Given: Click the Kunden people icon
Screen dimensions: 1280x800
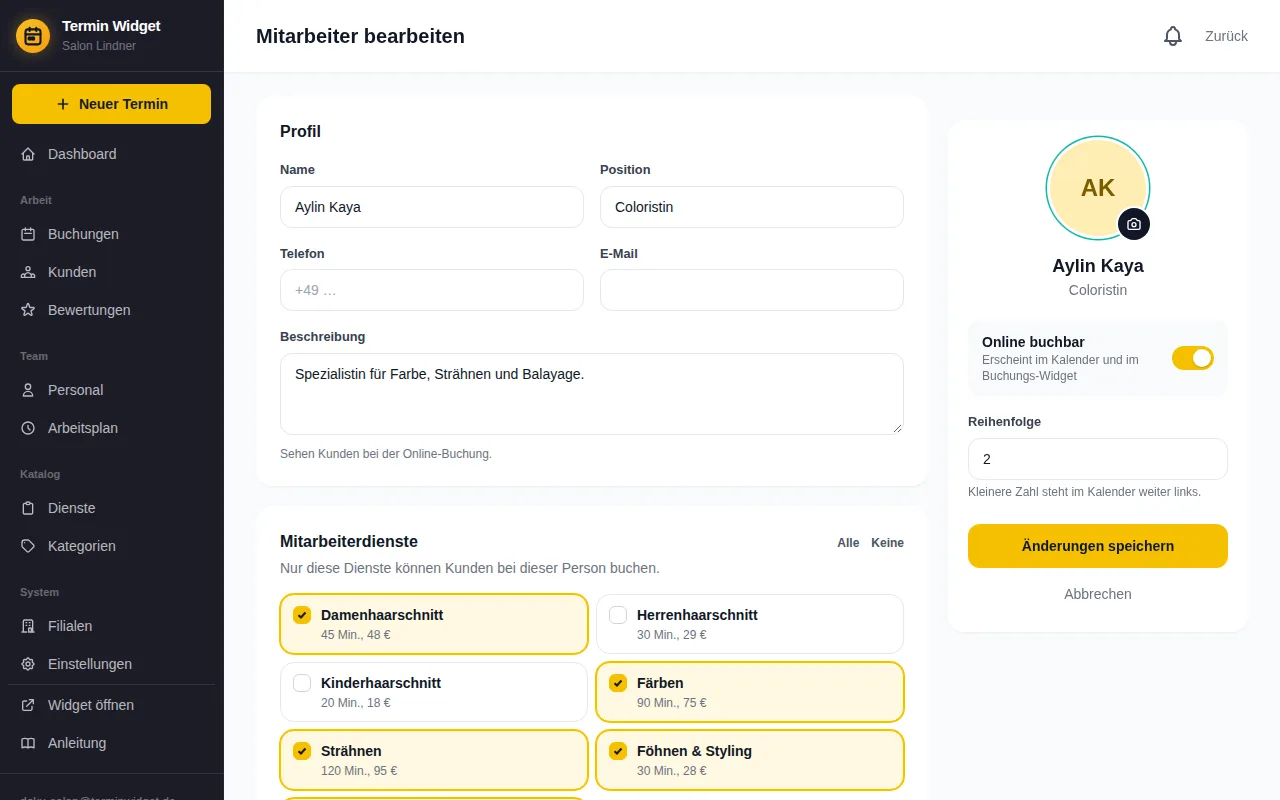Looking at the screenshot, I should pos(28,272).
